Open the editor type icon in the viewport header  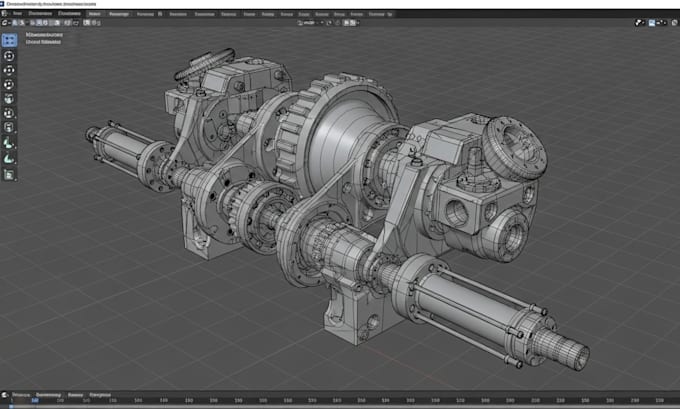(5, 23)
